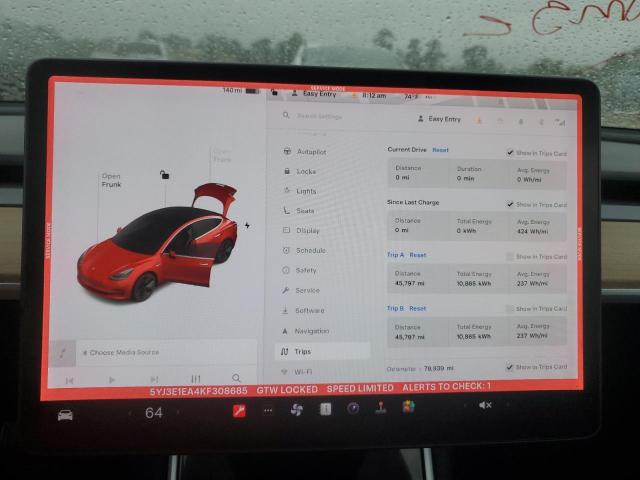
Task: Uncheck Odometer Show in Trips Card
Action: click(509, 367)
